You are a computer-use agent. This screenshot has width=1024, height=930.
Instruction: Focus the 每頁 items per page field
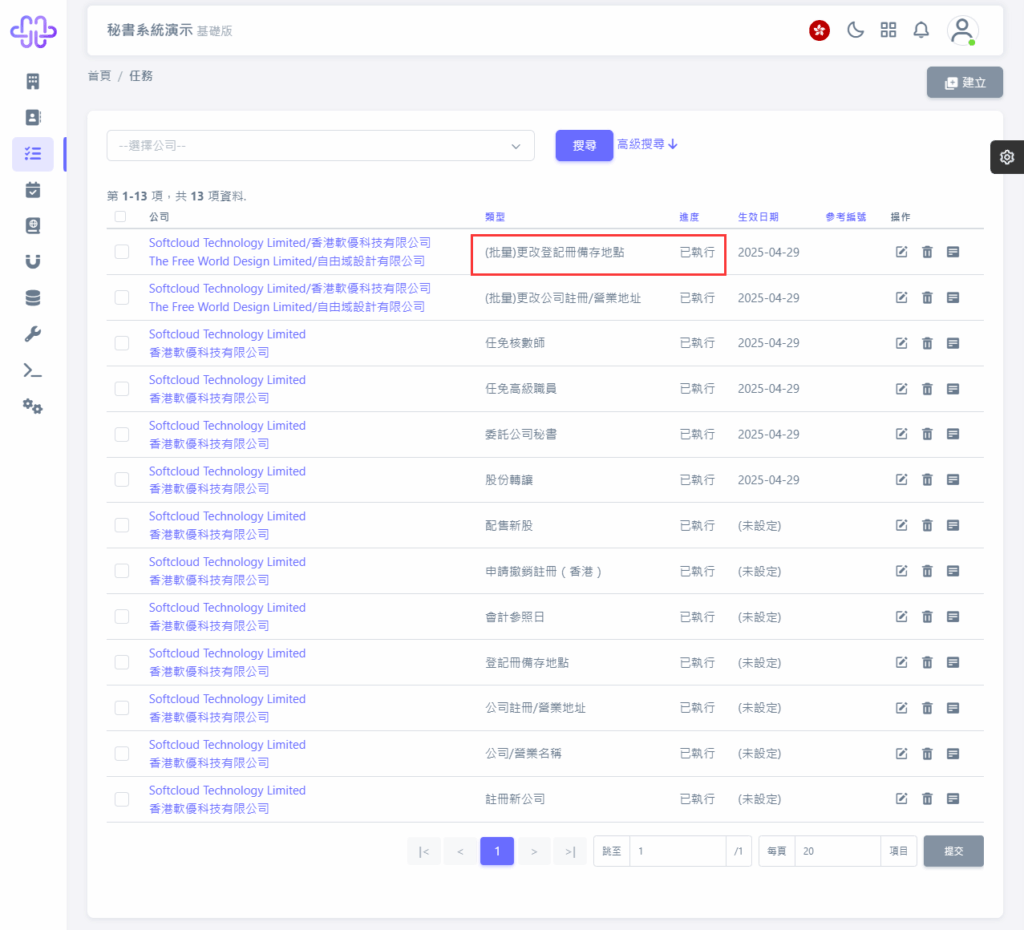837,851
